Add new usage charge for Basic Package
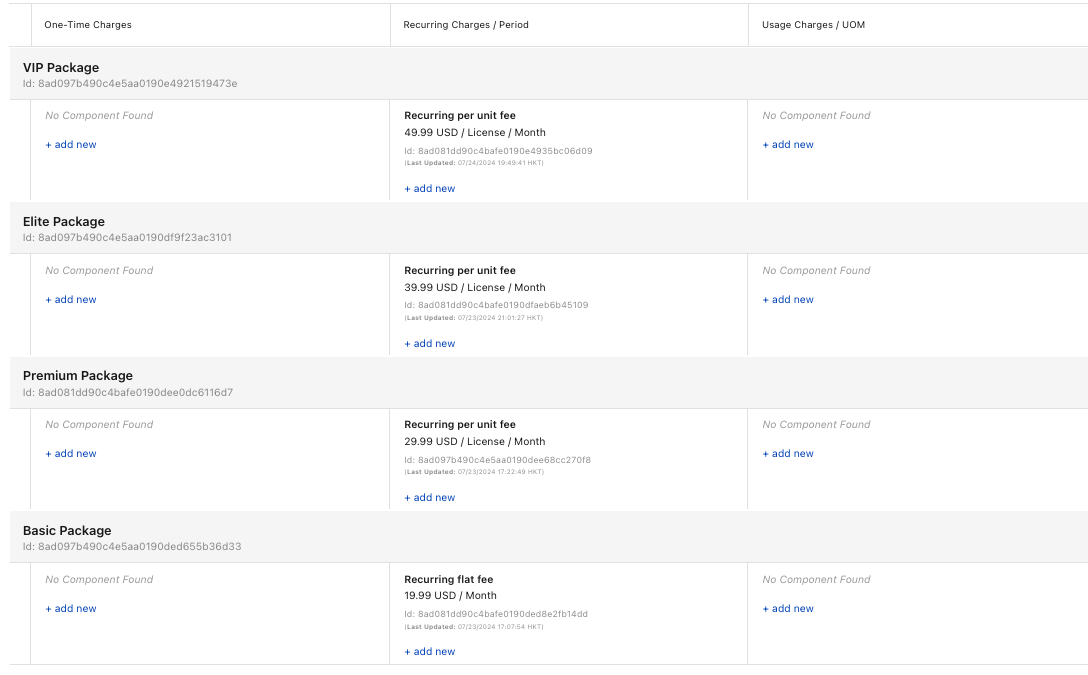The height and width of the screenshot is (675, 1088). pyautogui.click(x=787, y=608)
